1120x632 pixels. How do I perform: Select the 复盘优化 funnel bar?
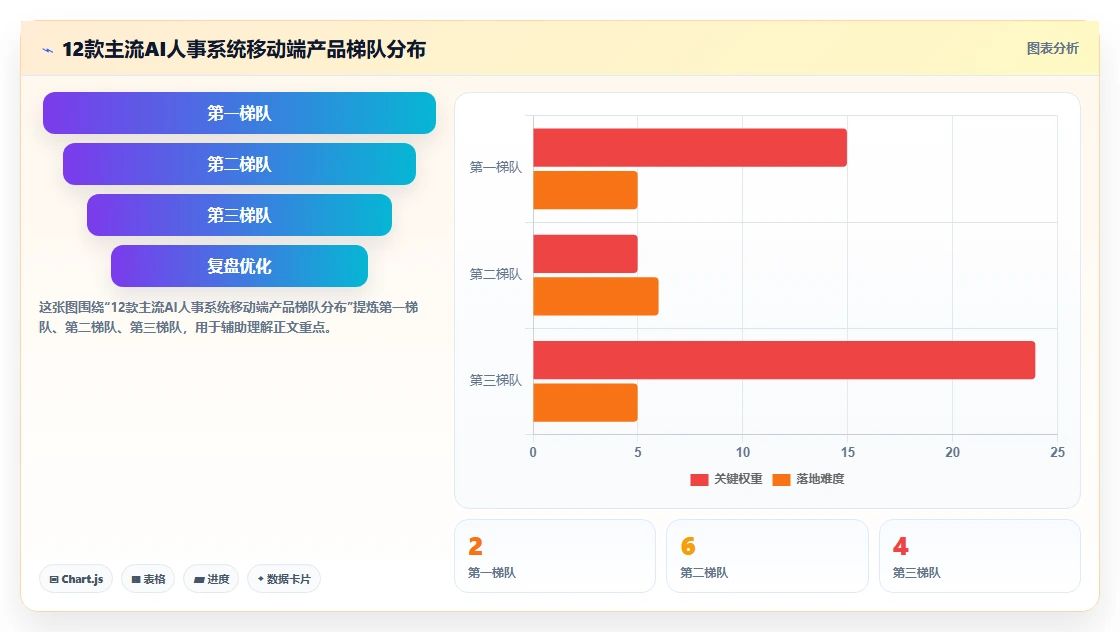pyautogui.click(x=239, y=266)
